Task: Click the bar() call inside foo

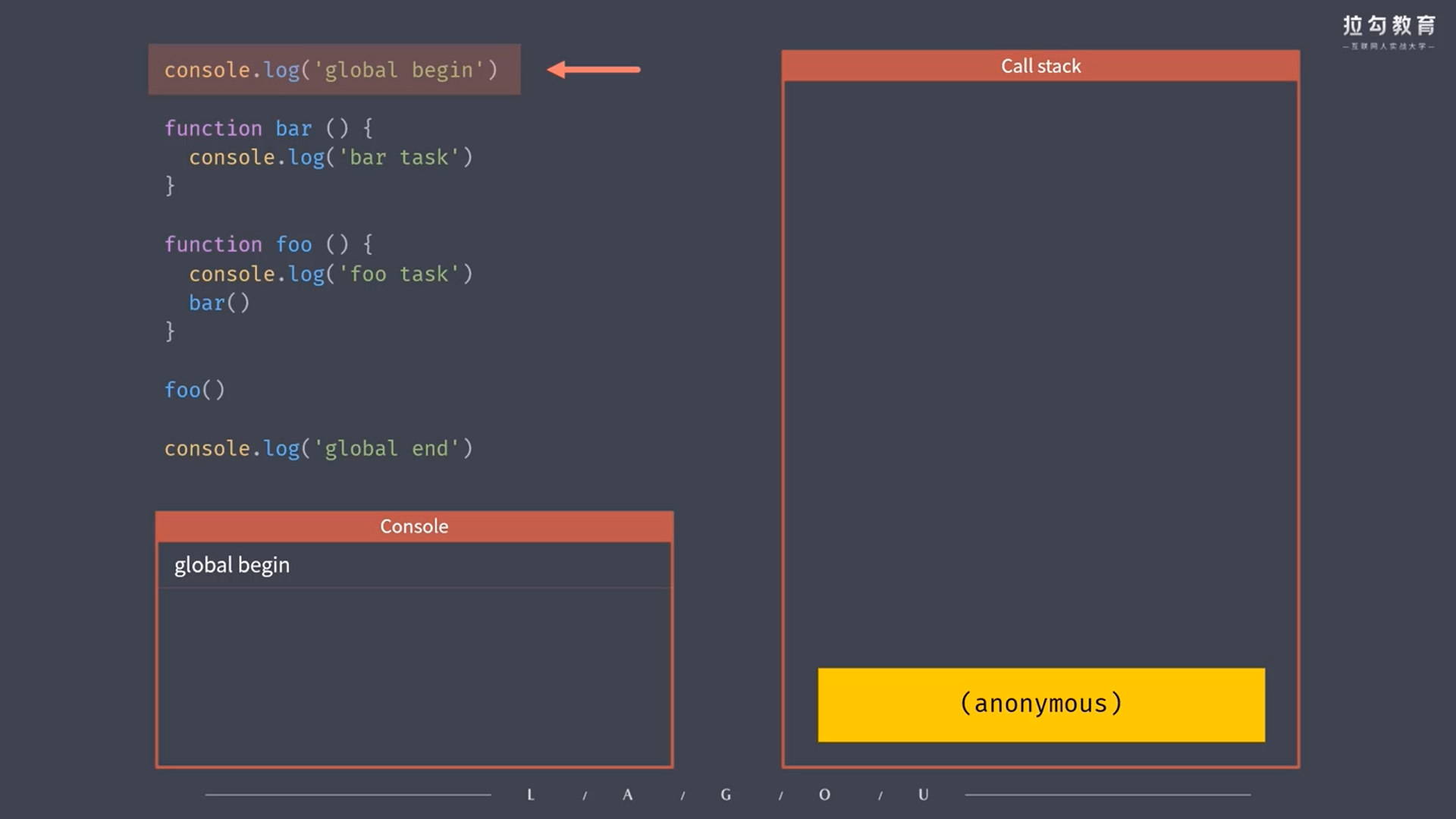Action: (218, 303)
